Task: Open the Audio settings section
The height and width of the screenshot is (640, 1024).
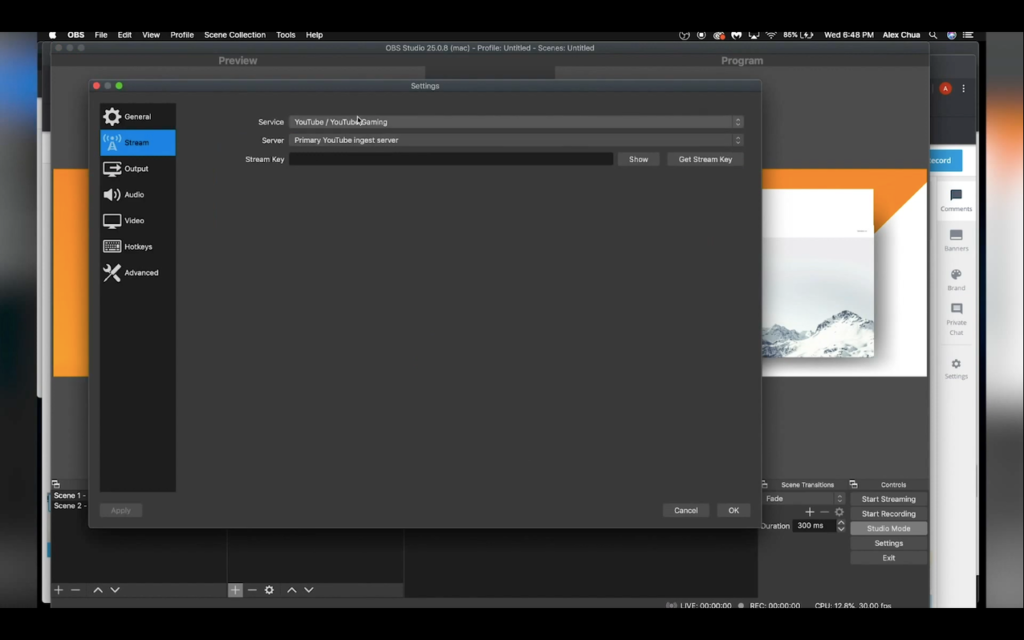Action: (138, 195)
